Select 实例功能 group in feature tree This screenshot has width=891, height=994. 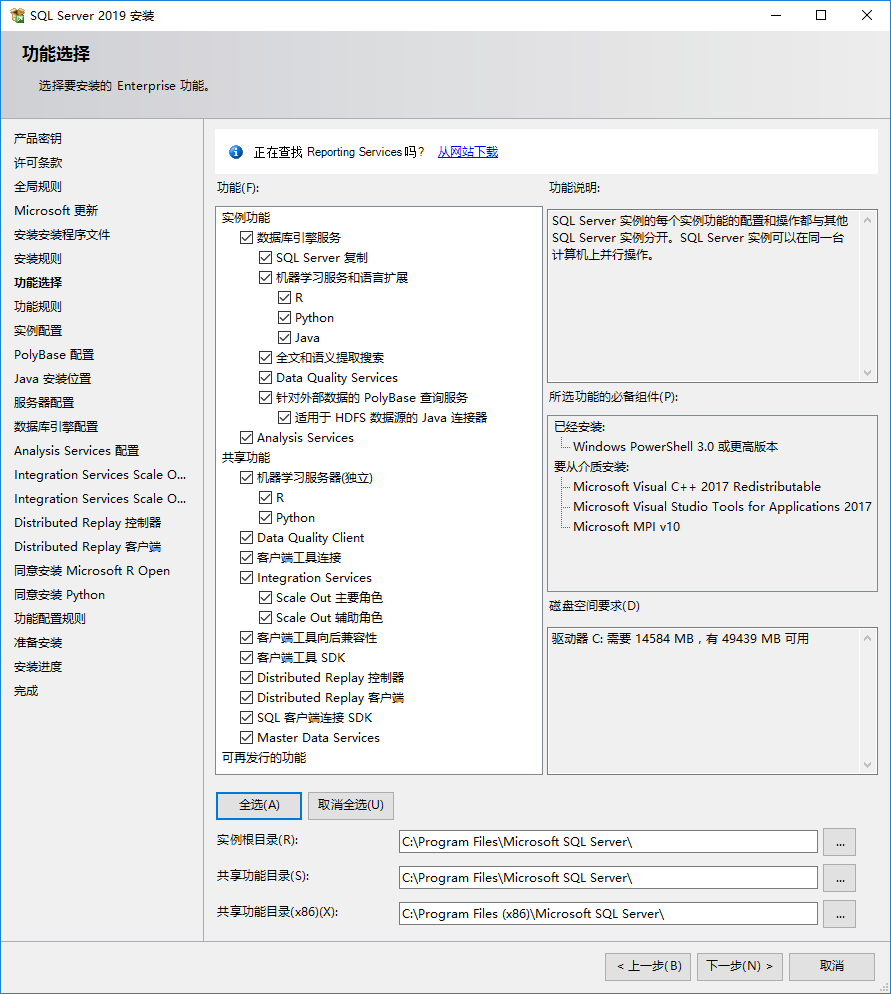pos(246,218)
